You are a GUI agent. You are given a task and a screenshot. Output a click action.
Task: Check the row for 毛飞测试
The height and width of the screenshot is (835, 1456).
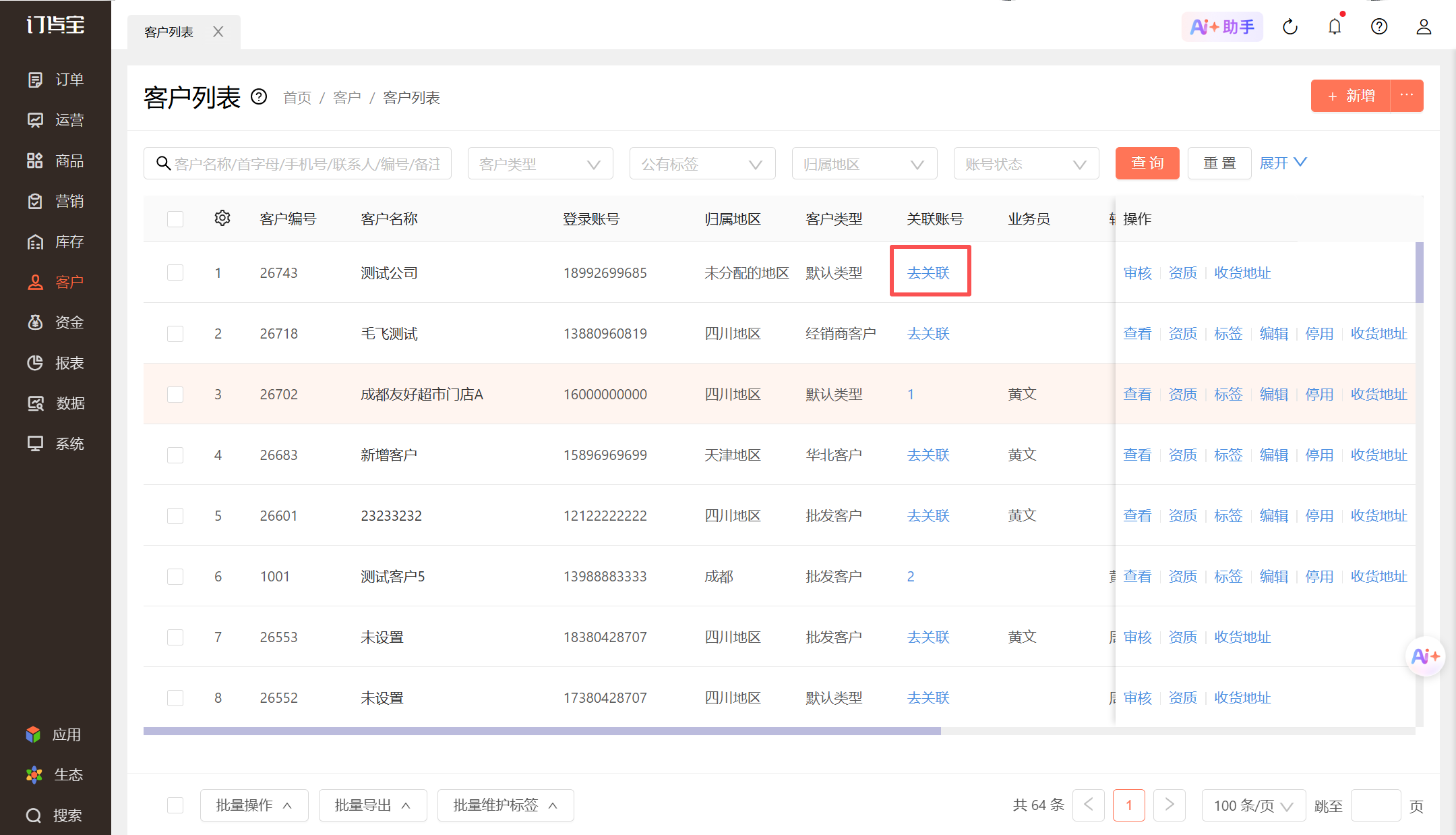(175, 333)
